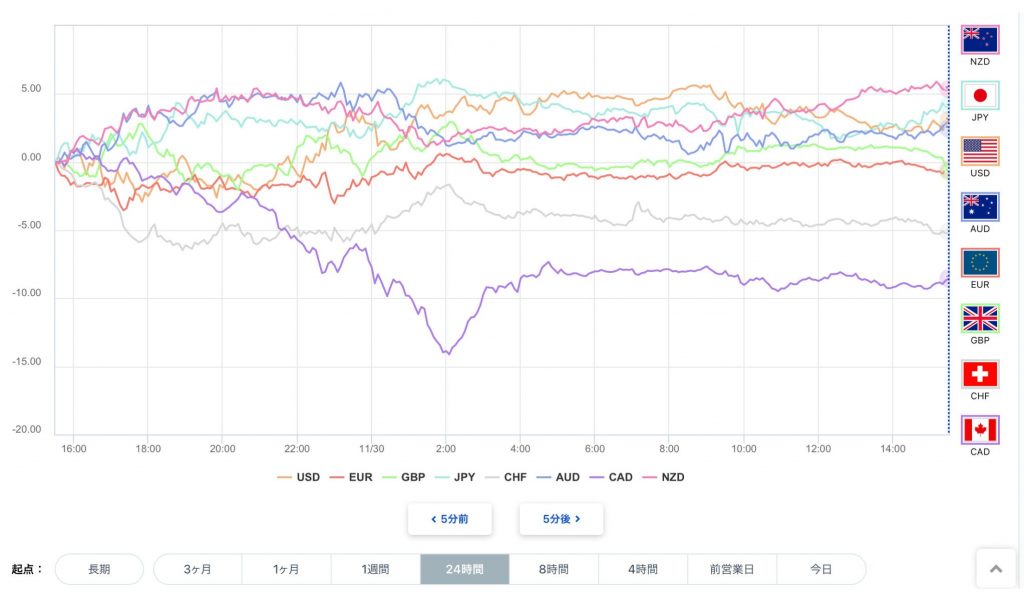The image size is (1024, 601).
Task: Show the 今日 range
Action: coord(822,569)
